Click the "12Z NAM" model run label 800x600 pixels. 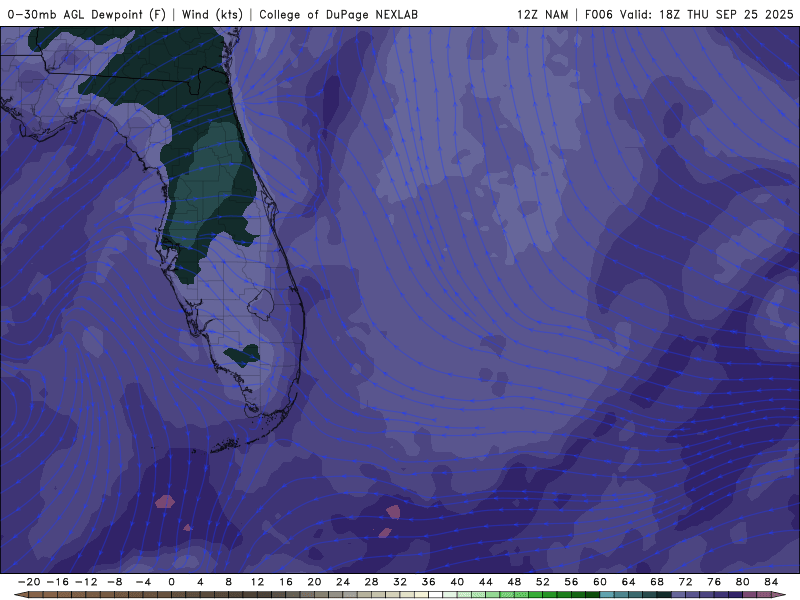(542, 15)
